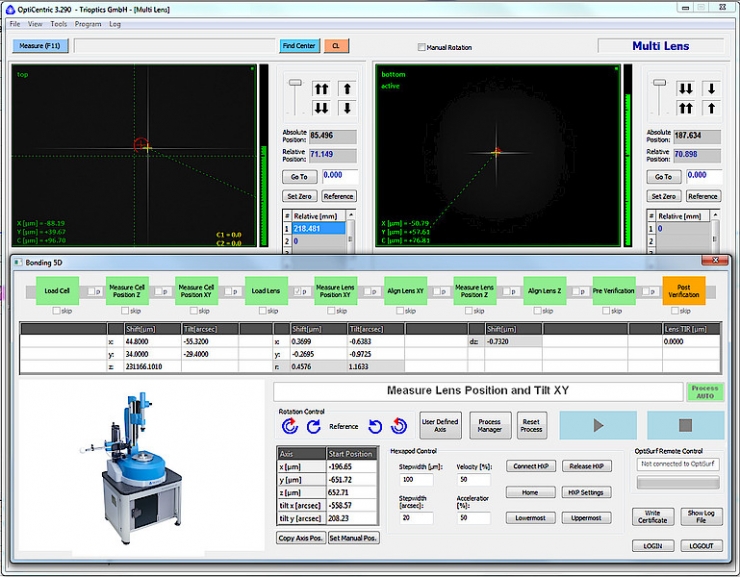Click single down arrow in top camera panel
740x577 pixels.
coord(347,108)
